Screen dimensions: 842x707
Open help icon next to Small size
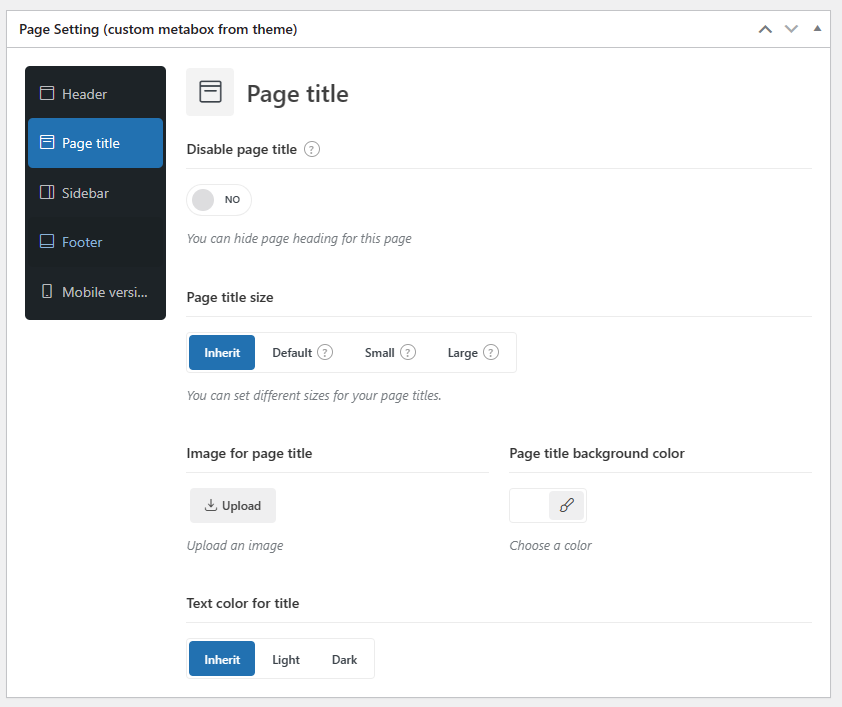point(408,352)
